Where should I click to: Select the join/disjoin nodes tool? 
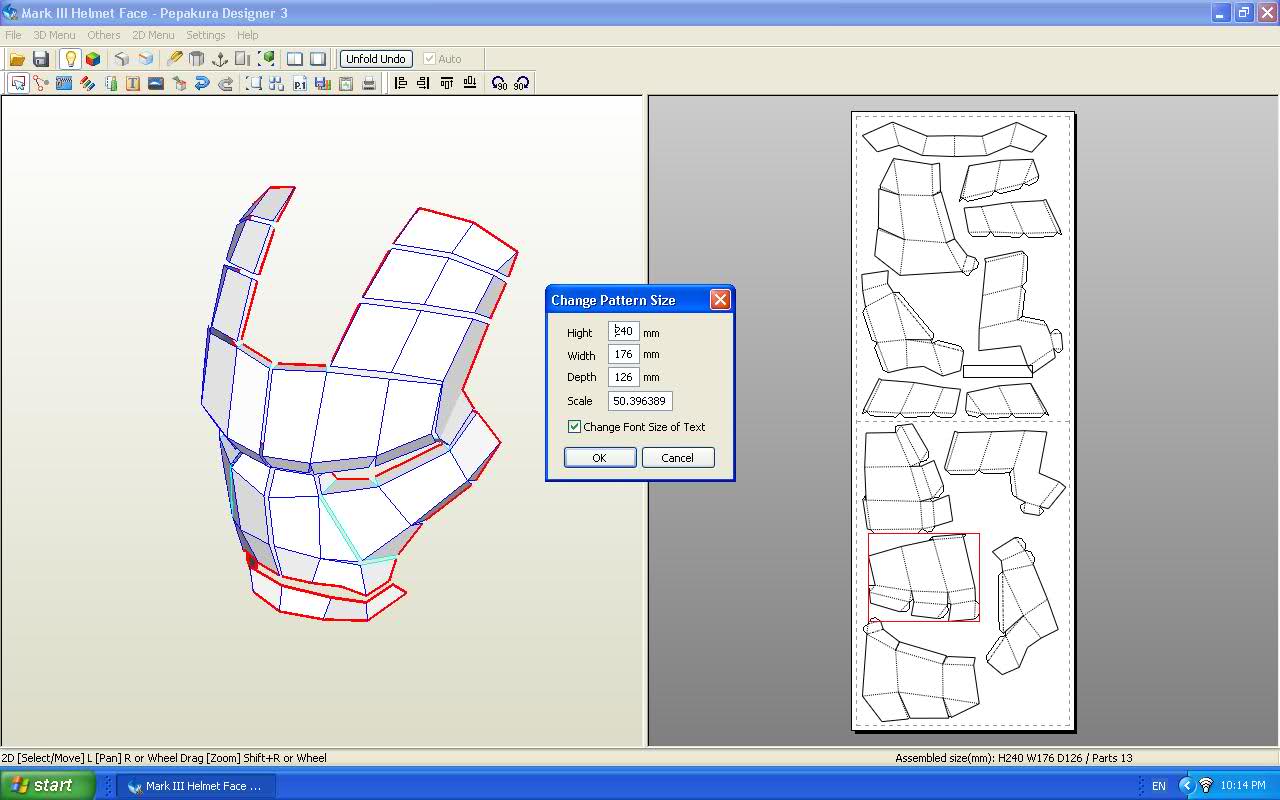click(x=41, y=84)
